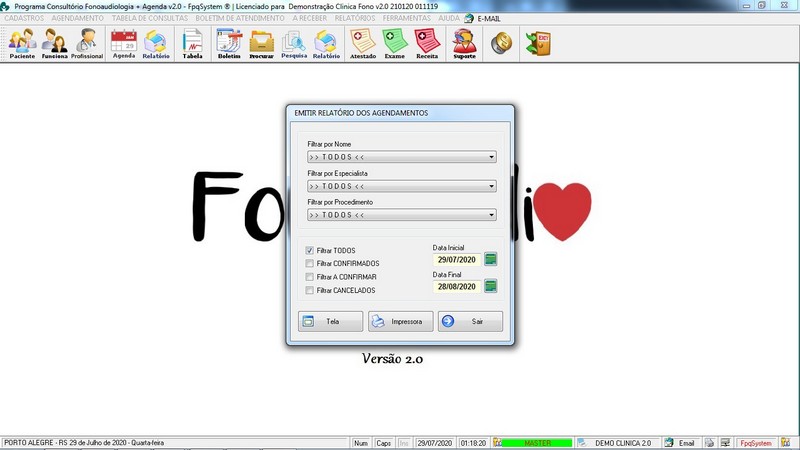Click the Pesquisa magnifier icon

(294, 44)
